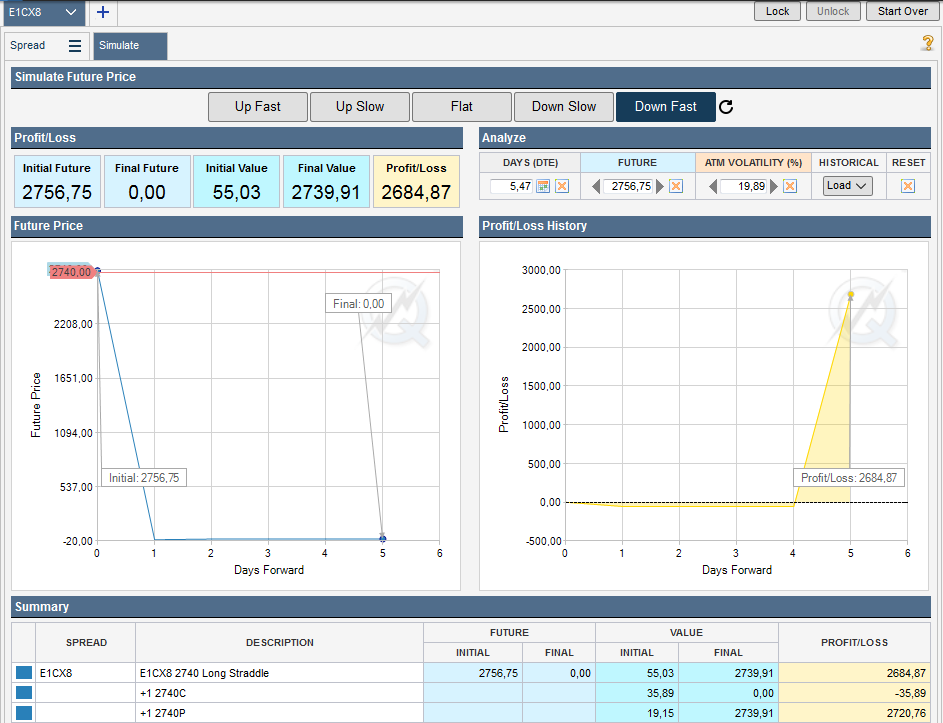This screenshot has width=943, height=723.
Task: Clear the Days (DTE) value
Action: (x=562, y=186)
